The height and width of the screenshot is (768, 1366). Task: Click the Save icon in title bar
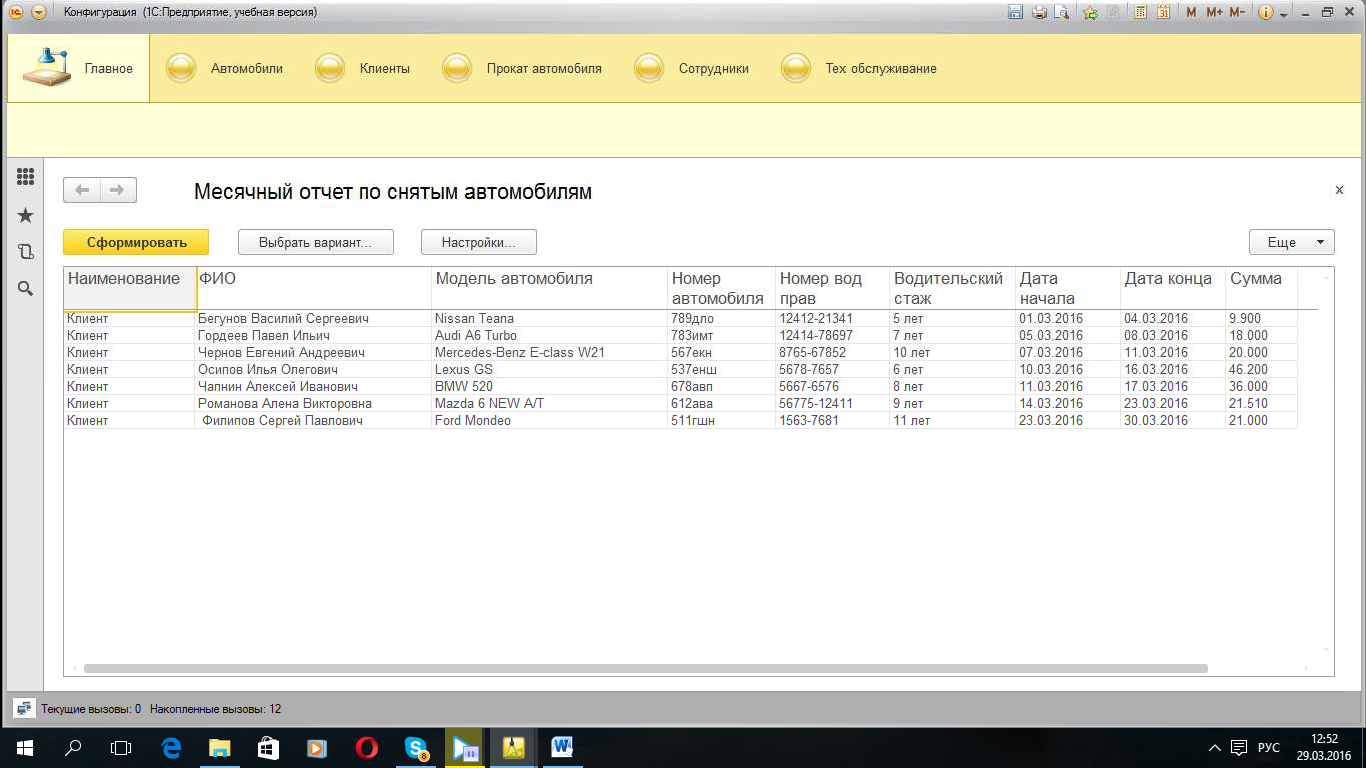coord(1015,13)
